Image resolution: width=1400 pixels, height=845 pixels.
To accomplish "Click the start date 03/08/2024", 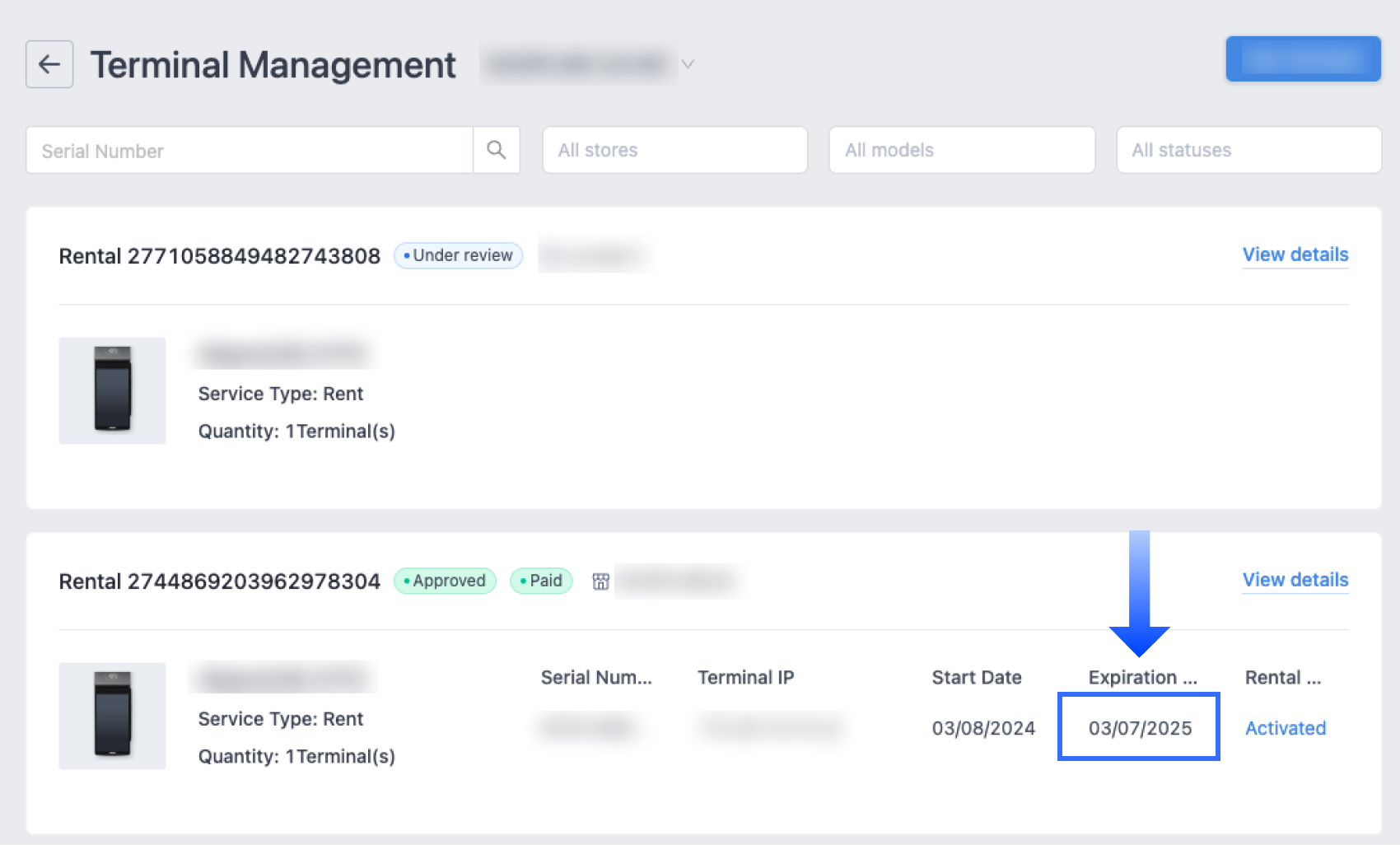I will pos(983,728).
